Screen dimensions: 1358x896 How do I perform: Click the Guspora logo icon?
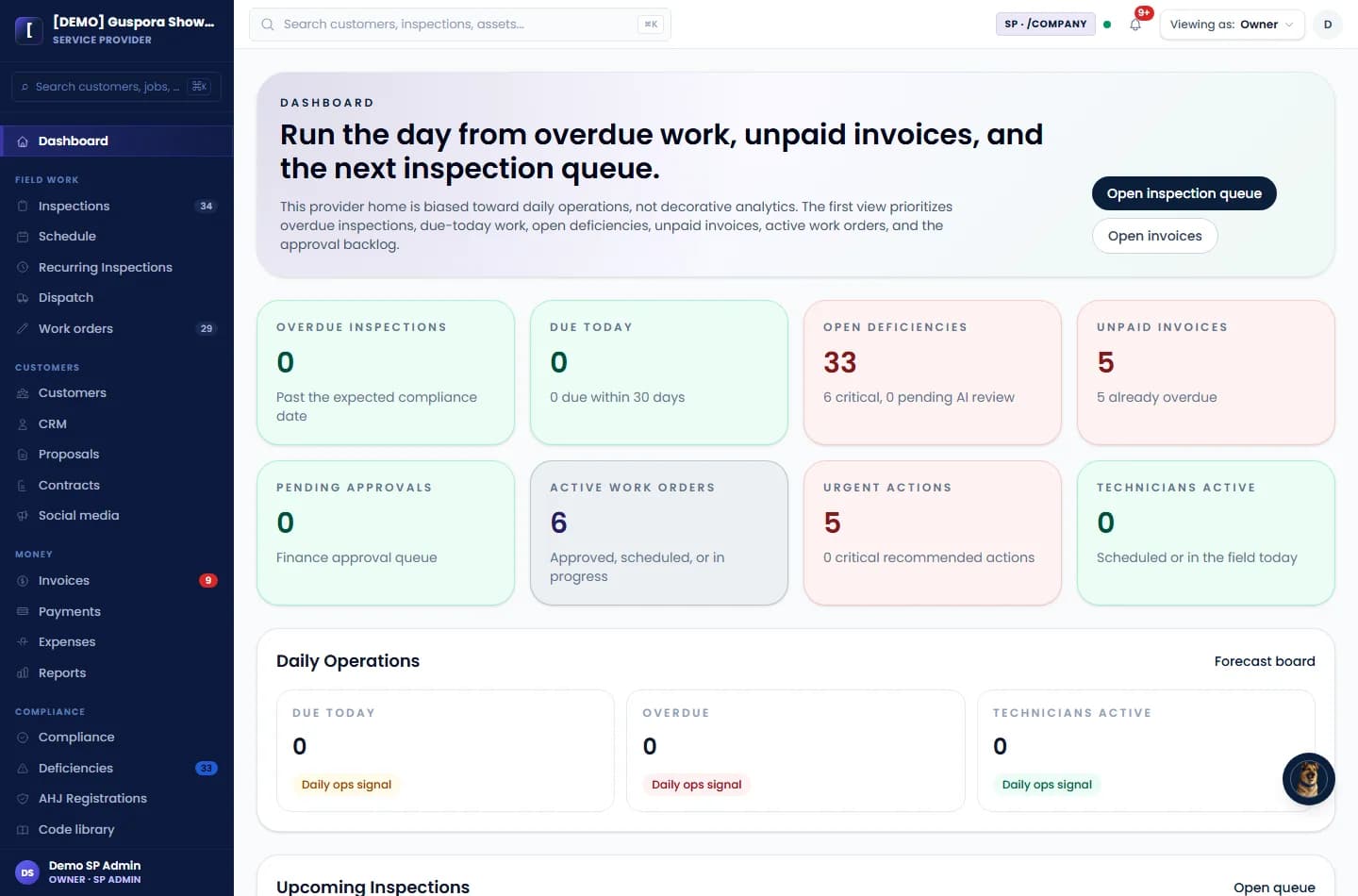29,30
